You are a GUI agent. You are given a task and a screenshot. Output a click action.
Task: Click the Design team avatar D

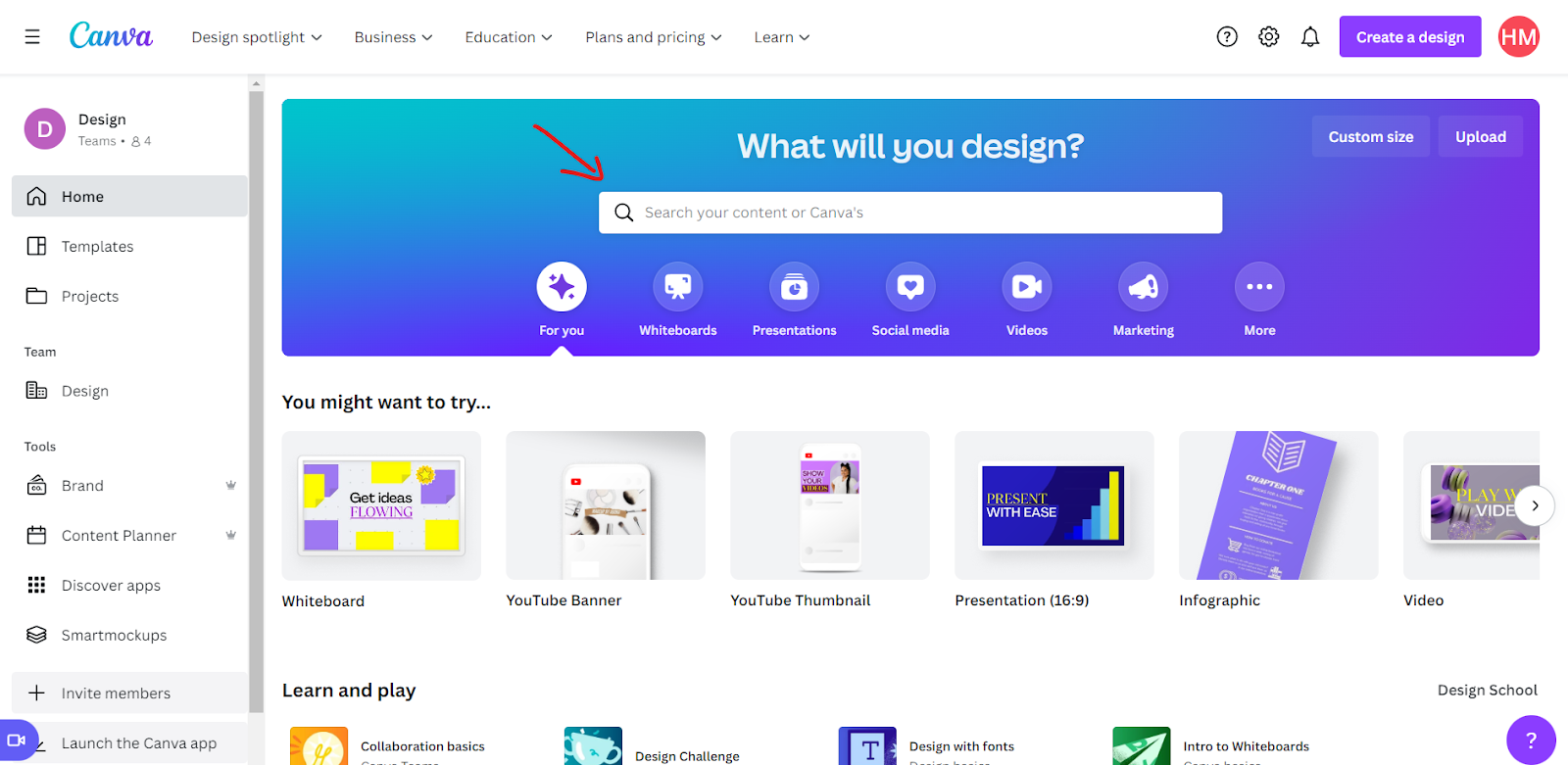pos(45,129)
